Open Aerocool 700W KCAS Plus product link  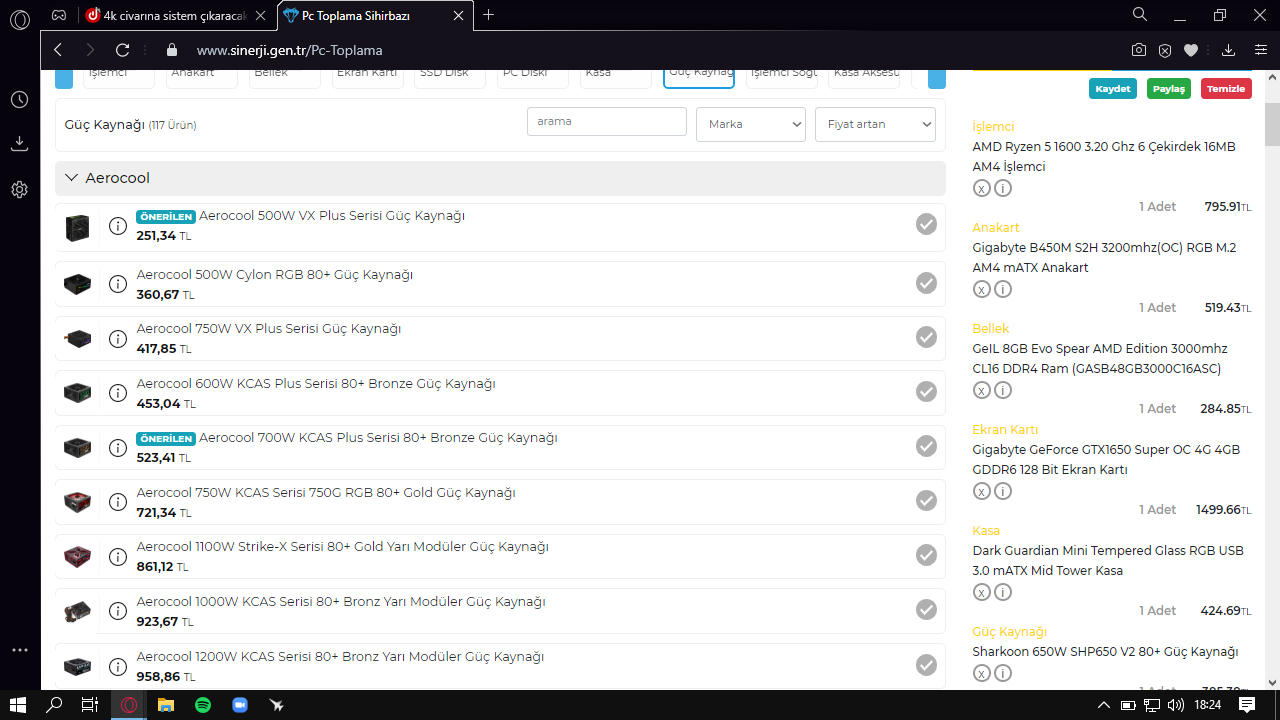click(x=378, y=438)
